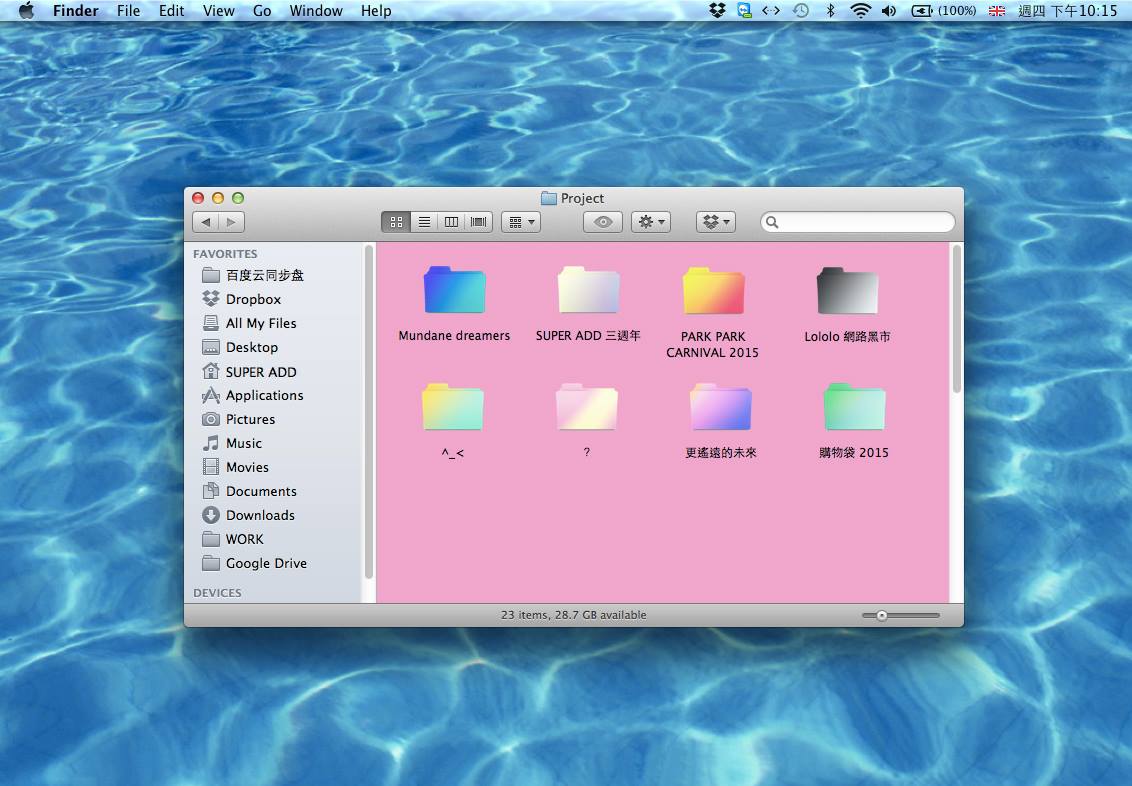Open the Action gear dropdown menu
This screenshot has width=1132, height=786.
650,222
